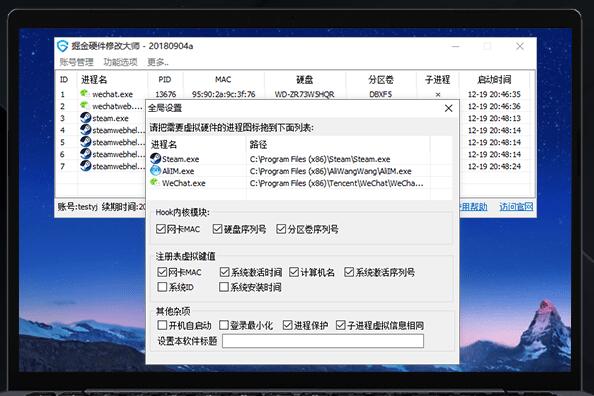Click steamwebhelper icon in row 7
Image resolution: width=594 pixels, height=396 pixels.
[86, 166]
